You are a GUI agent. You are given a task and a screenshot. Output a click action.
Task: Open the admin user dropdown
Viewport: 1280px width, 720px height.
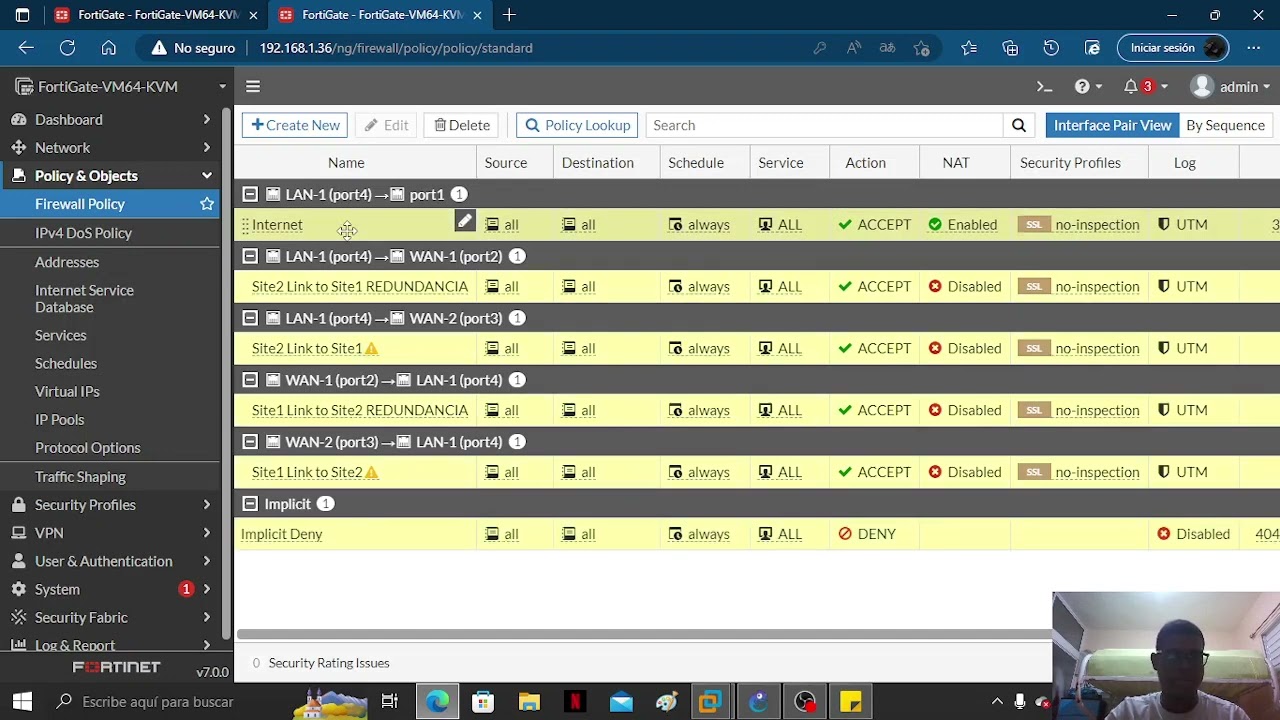click(x=1230, y=87)
